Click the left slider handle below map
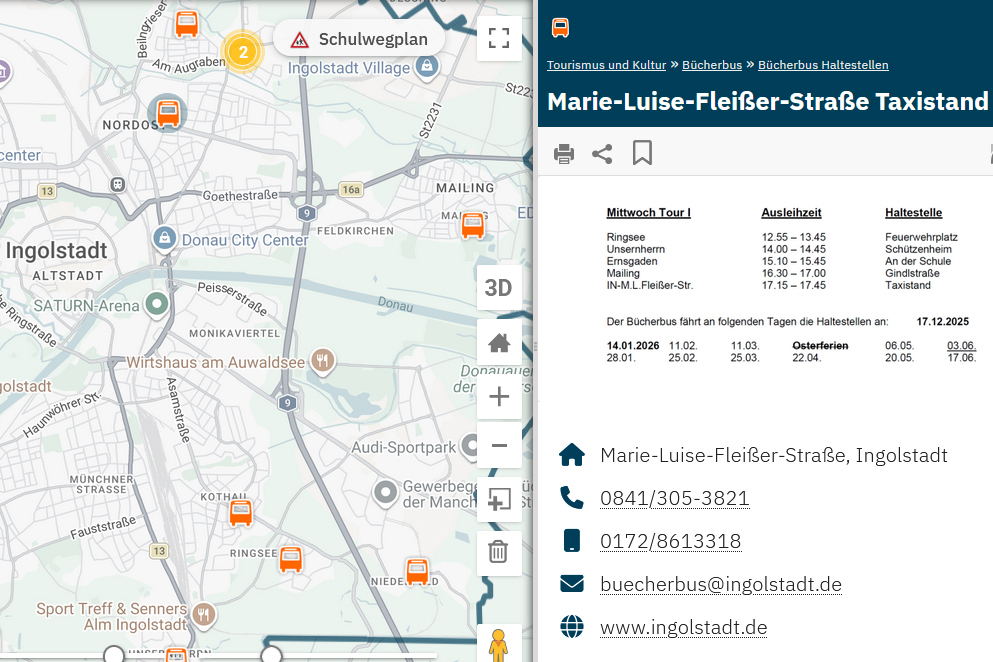993x662 pixels. point(113,654)
